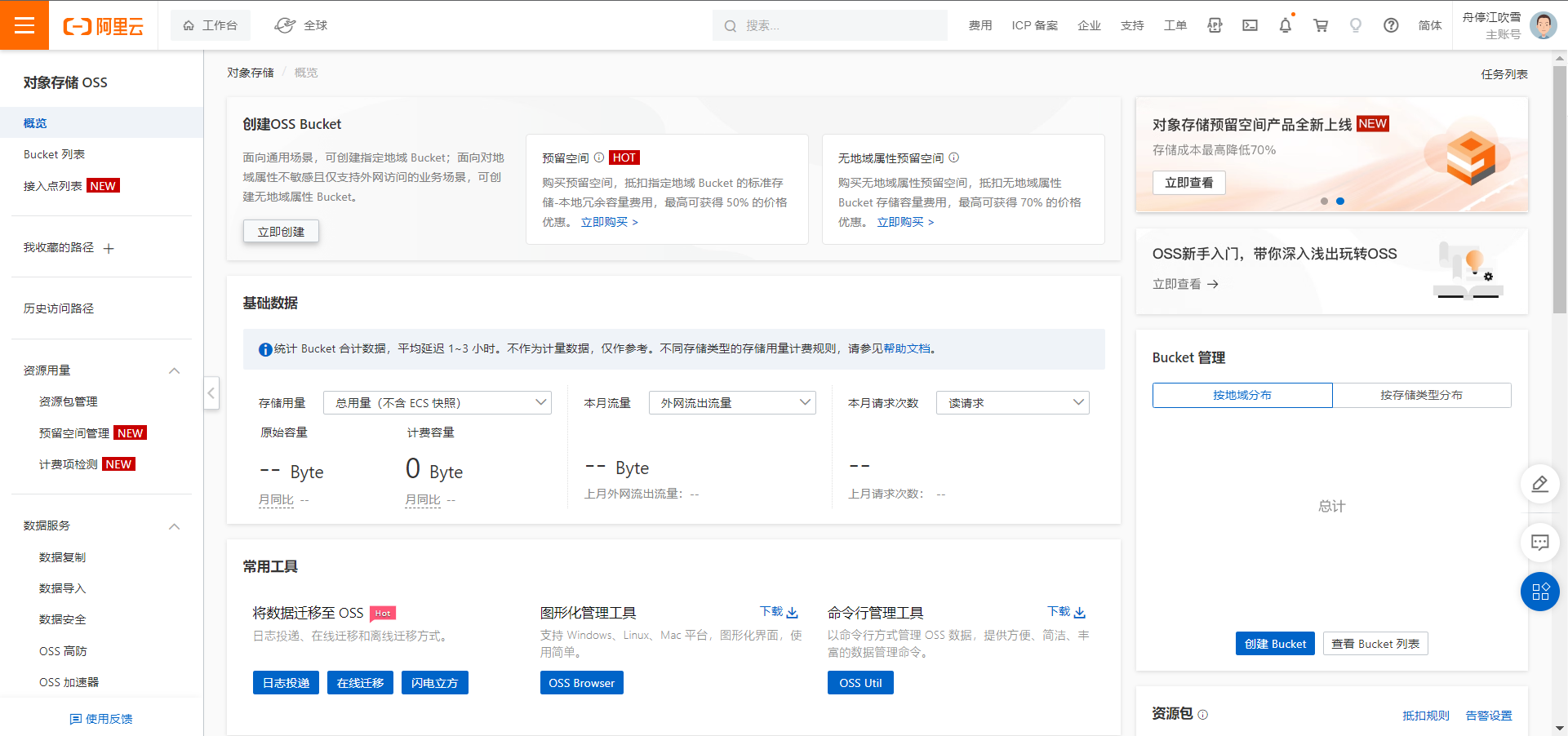Collapse sidebar with the arrow handle
The height and width of the screenshot is (736, 1568).
pos(211,393)
